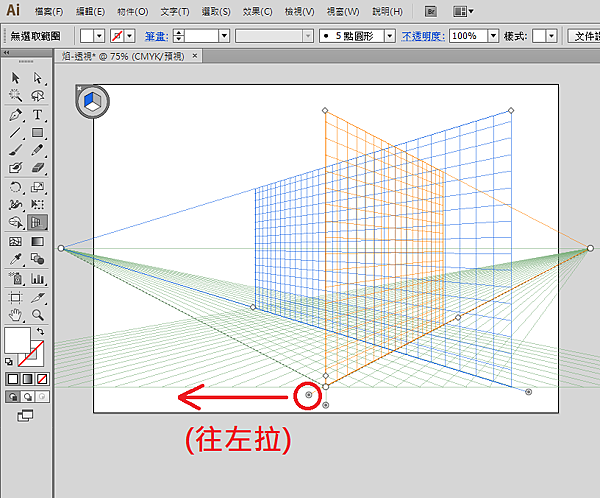
Task: Choose the Eyedropper tool
Action: (15, 259)
